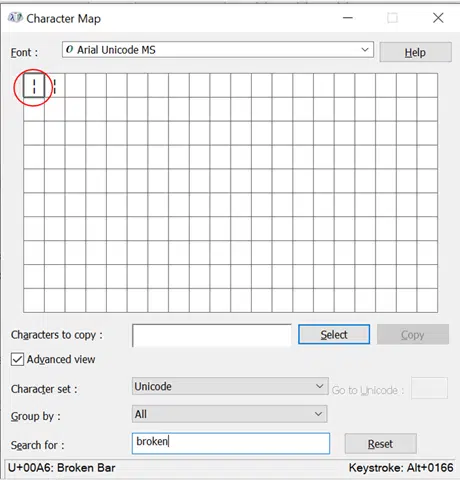Click the empty third cell in the first grid row
Image resolution: width=460 pixels, height=480 pixels.
(x=75, y=86)
